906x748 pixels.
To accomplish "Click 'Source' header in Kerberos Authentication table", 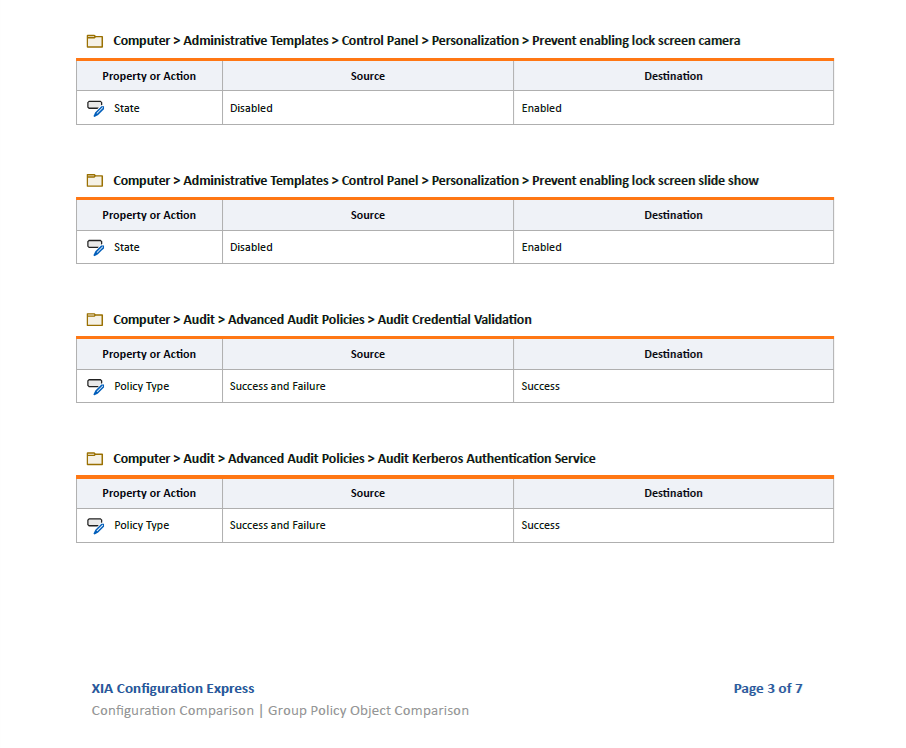I will pos(367,493).
